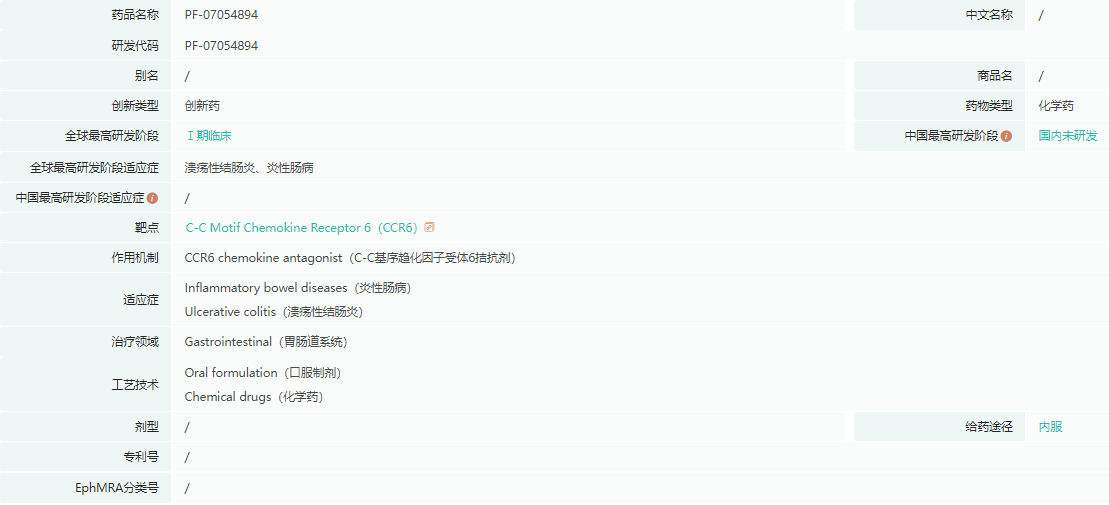
Task: Click the 化学药 drug type value
Action: point(1056,106)
